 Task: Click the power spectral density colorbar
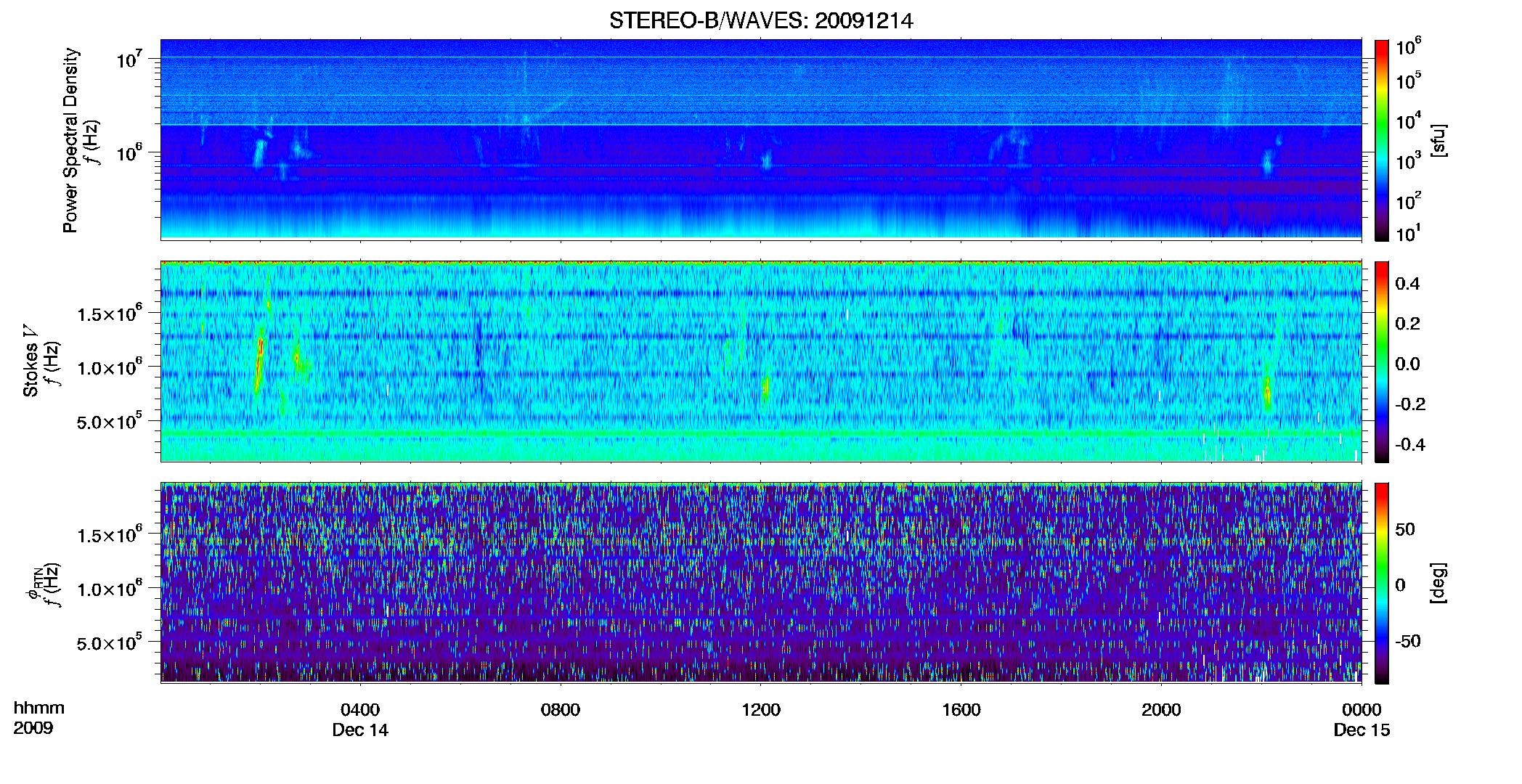coord(1382,140)
